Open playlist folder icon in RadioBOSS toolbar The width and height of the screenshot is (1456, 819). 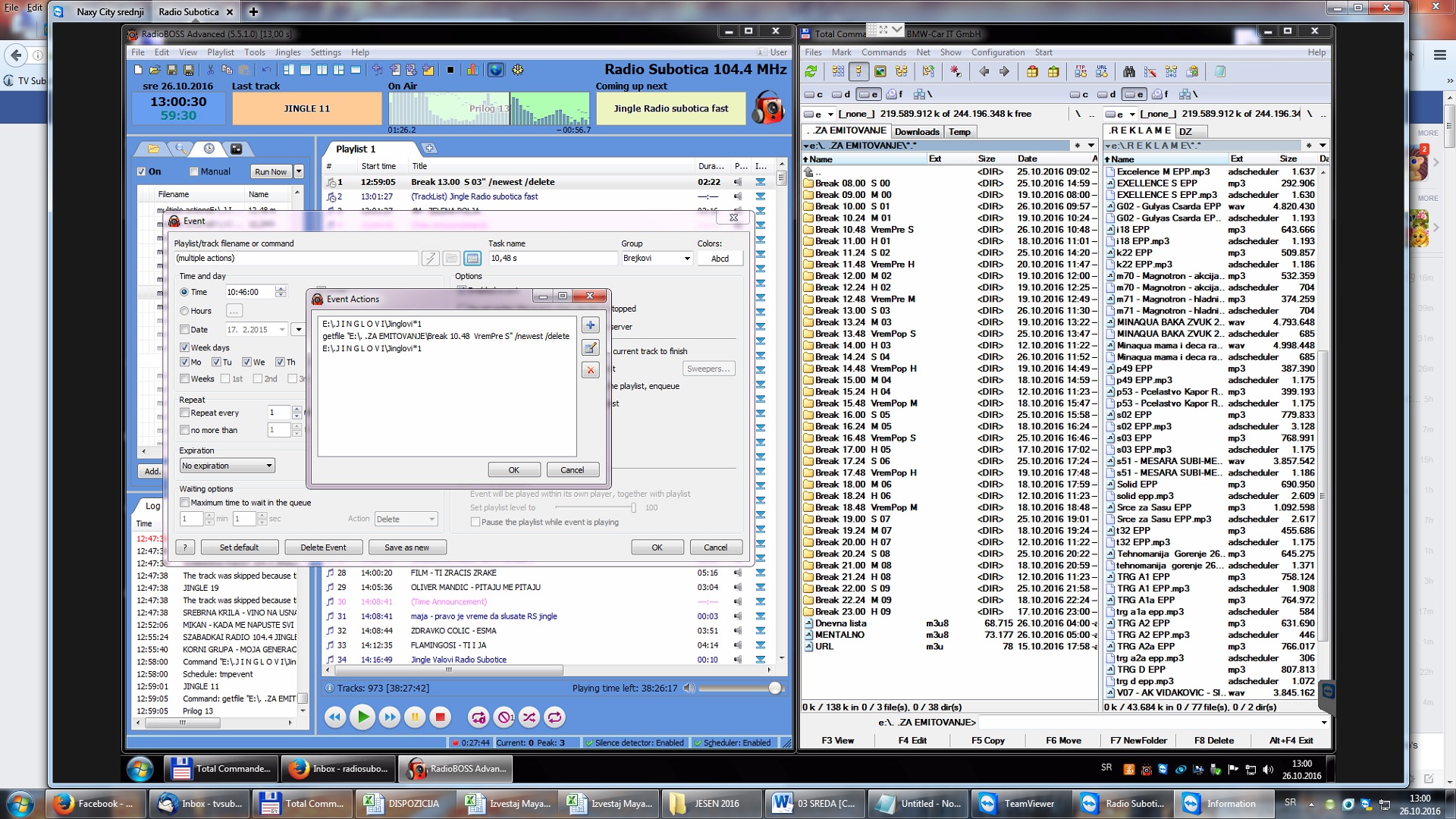[x=155, y=70]
